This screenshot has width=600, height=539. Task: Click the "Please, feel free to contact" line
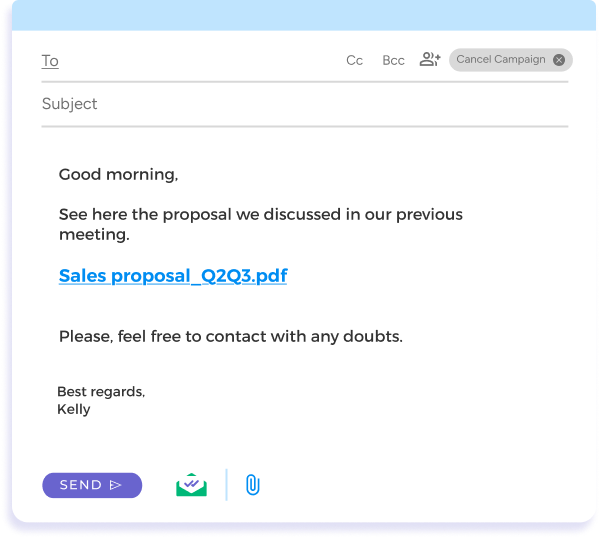pyautogui.click(x=230, y=337)
